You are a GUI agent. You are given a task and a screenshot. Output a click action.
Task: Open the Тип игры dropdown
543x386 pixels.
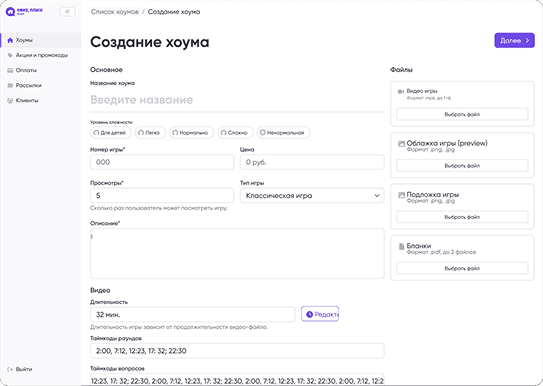pyautogui.click(x=312, y=196)
